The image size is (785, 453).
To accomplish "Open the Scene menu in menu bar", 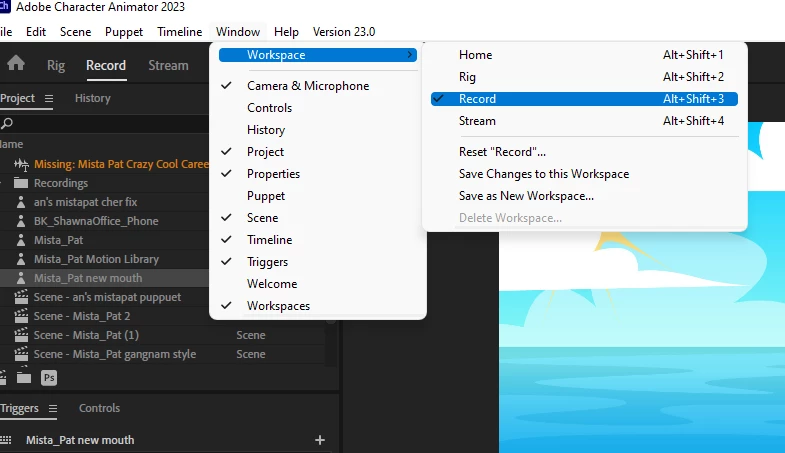I will [x=76, y=32].
